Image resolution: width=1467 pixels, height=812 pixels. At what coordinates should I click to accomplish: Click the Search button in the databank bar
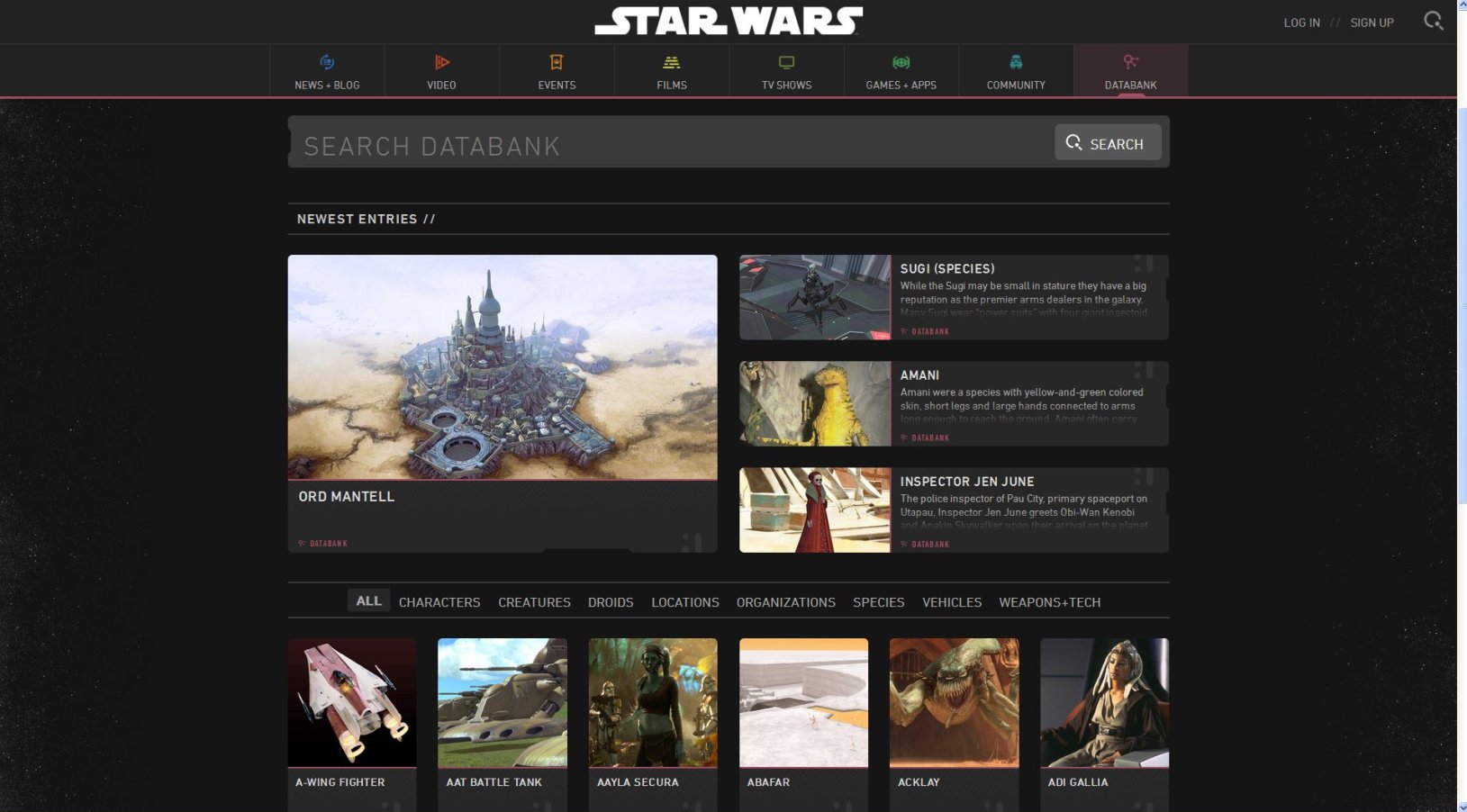[1108, 142]
